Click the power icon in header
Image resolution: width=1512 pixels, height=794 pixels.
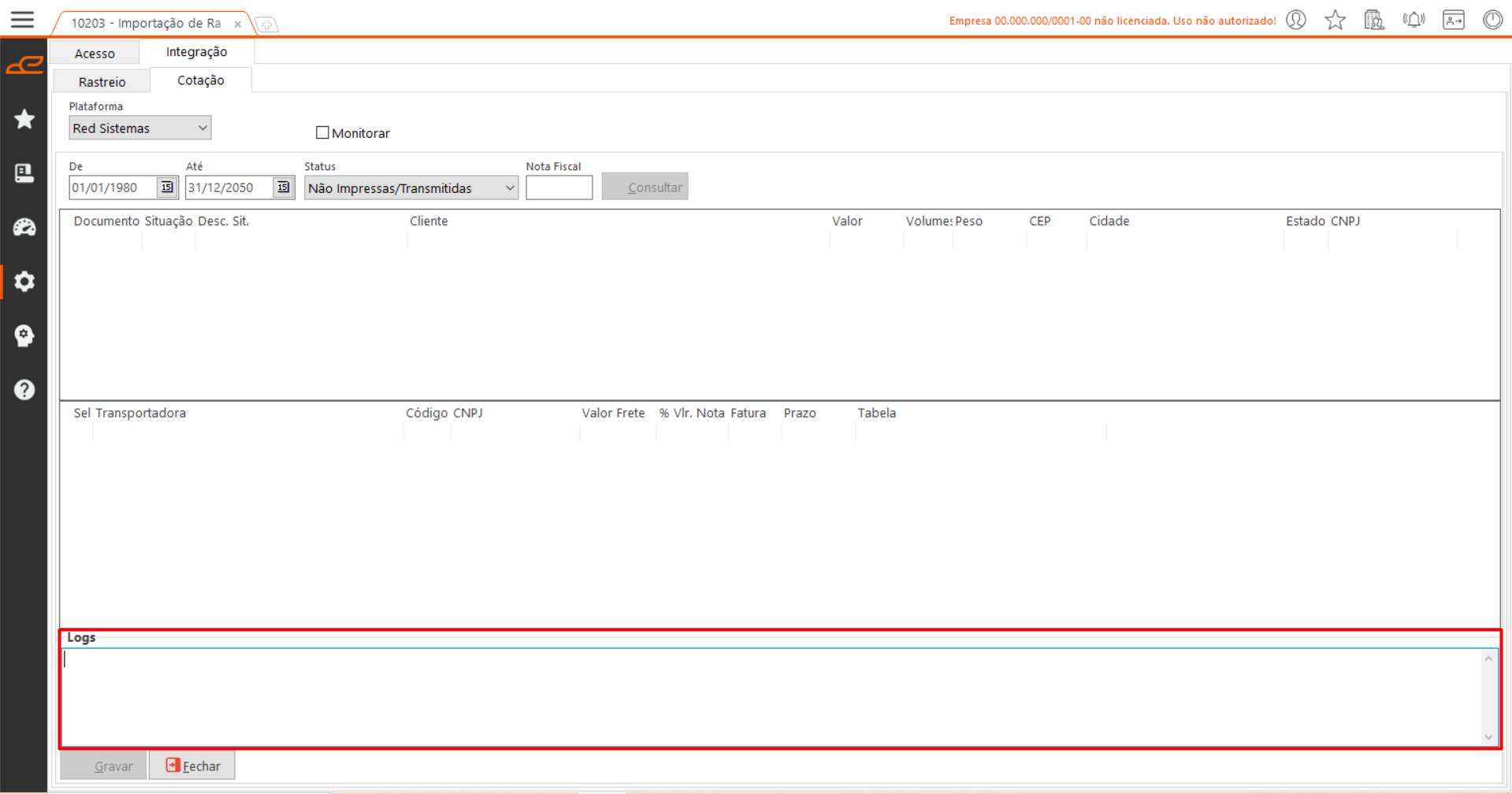pyautogui.click(x=1492, y=20)
